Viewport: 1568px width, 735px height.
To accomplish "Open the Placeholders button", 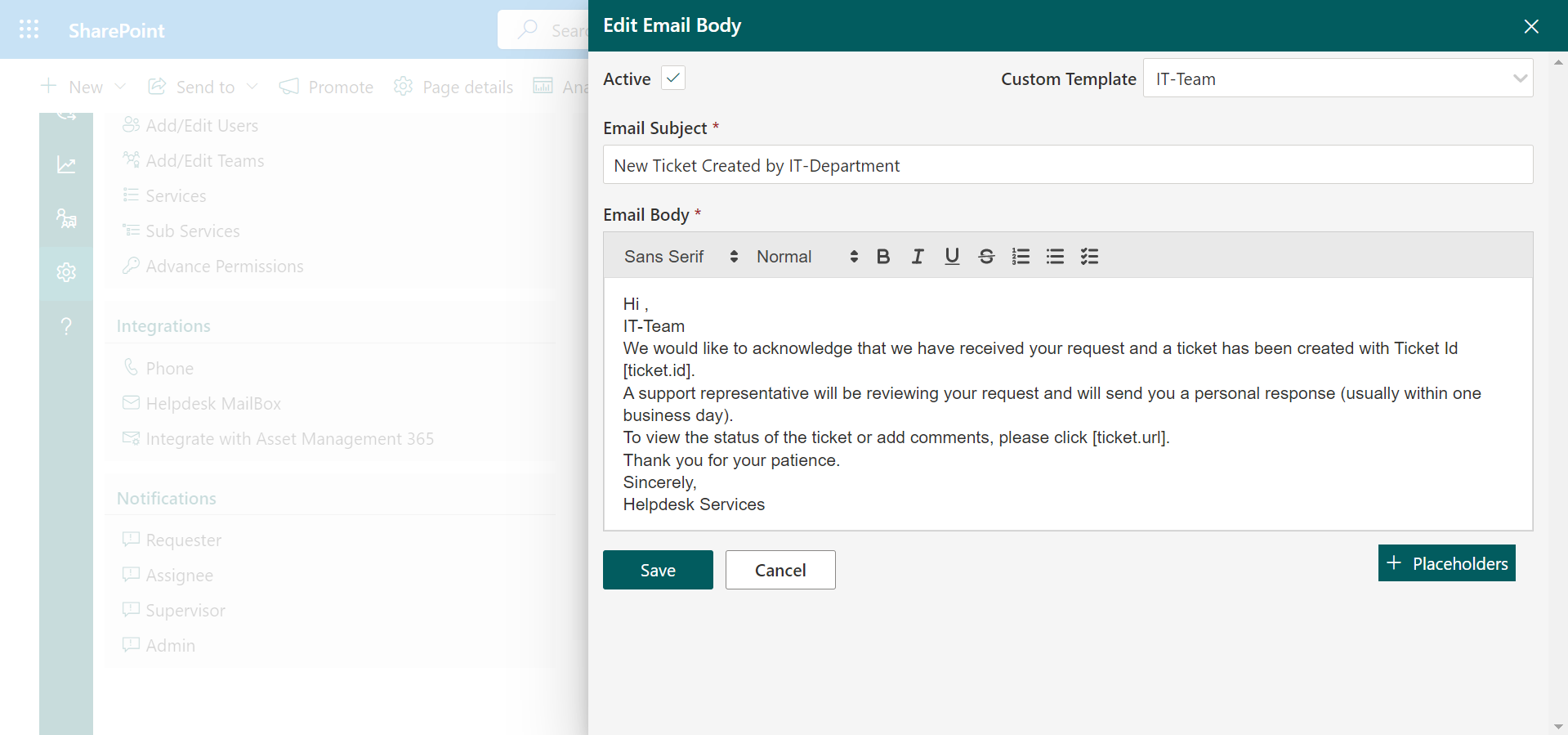I will tap(1446, 563).
